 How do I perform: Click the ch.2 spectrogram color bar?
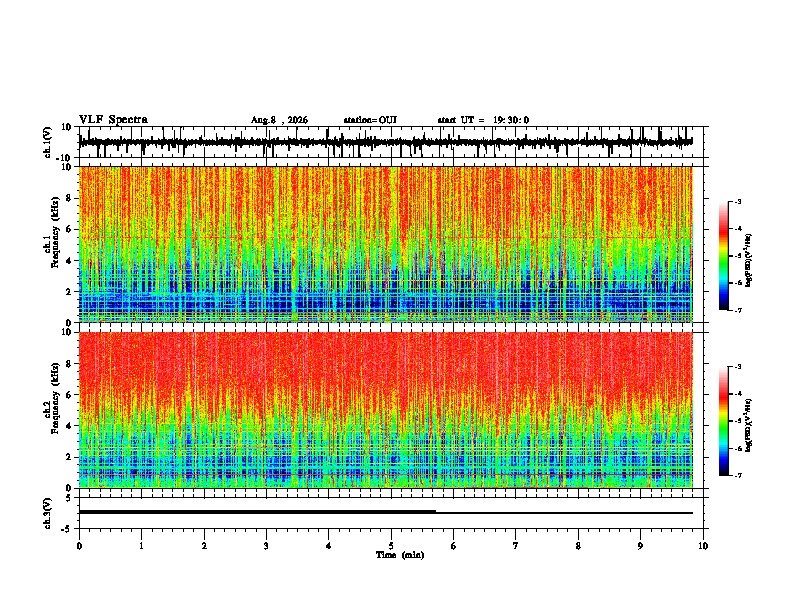pos(724,421)
